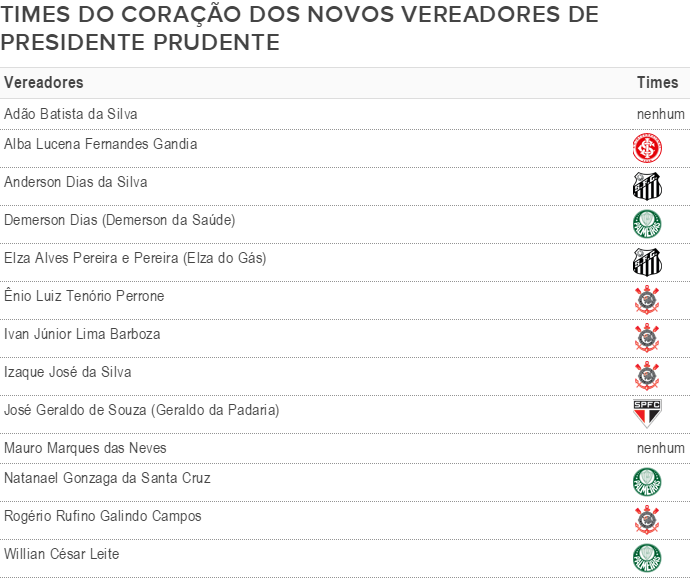
Task: Select the name Alba Lucena Fernandes Gandia
Action: 100,144
